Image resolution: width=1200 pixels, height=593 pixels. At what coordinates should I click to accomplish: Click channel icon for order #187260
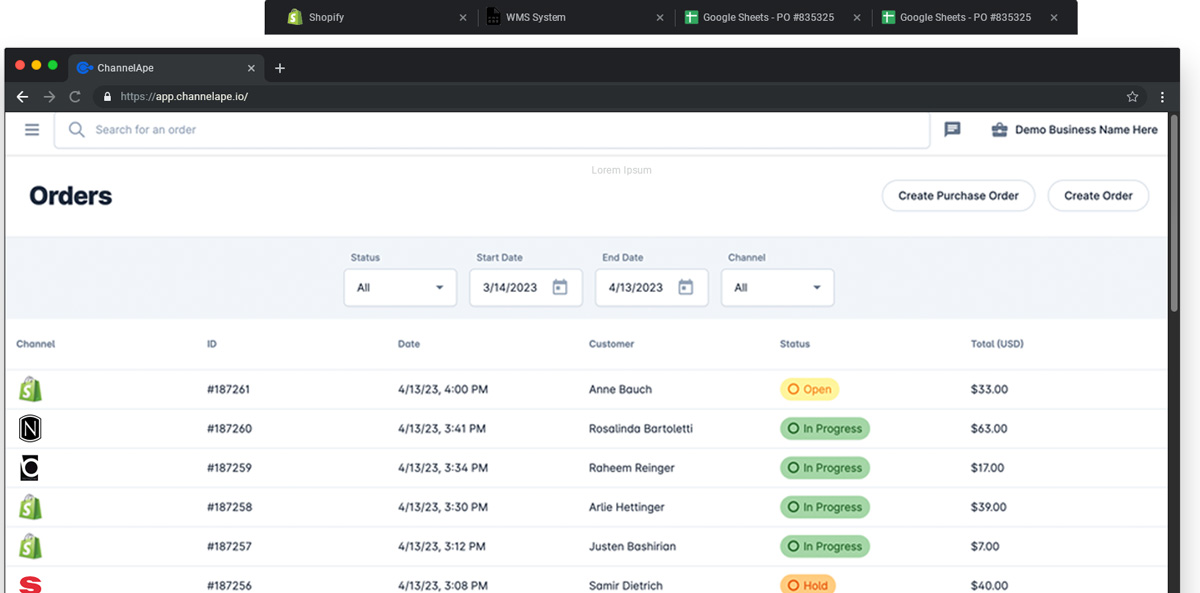30,428
